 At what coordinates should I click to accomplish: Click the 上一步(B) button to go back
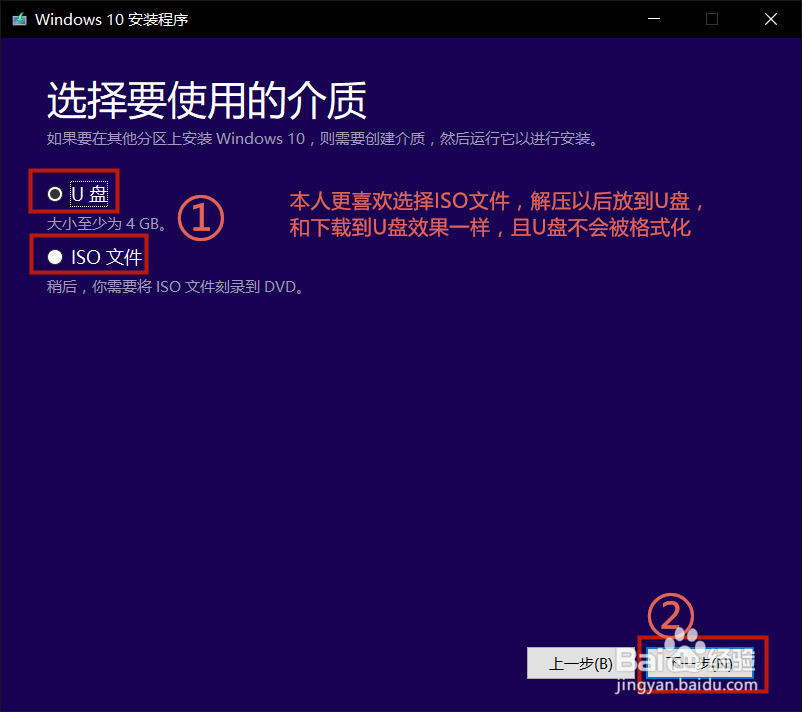click(582, 663)
